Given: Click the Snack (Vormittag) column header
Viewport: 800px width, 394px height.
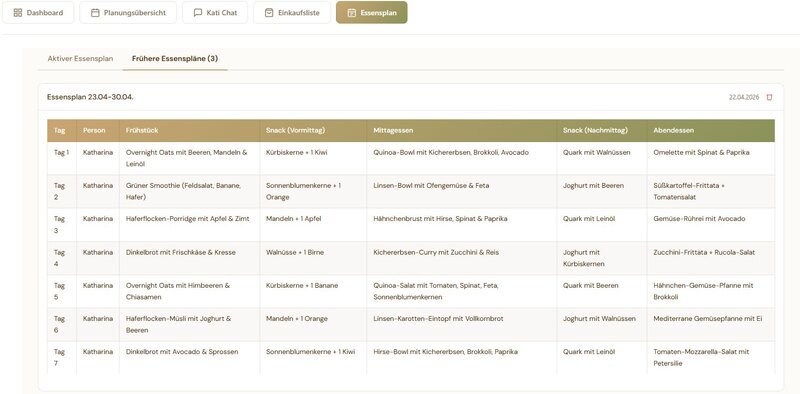Looking at the screenshot, I should [x=313, y=131].
